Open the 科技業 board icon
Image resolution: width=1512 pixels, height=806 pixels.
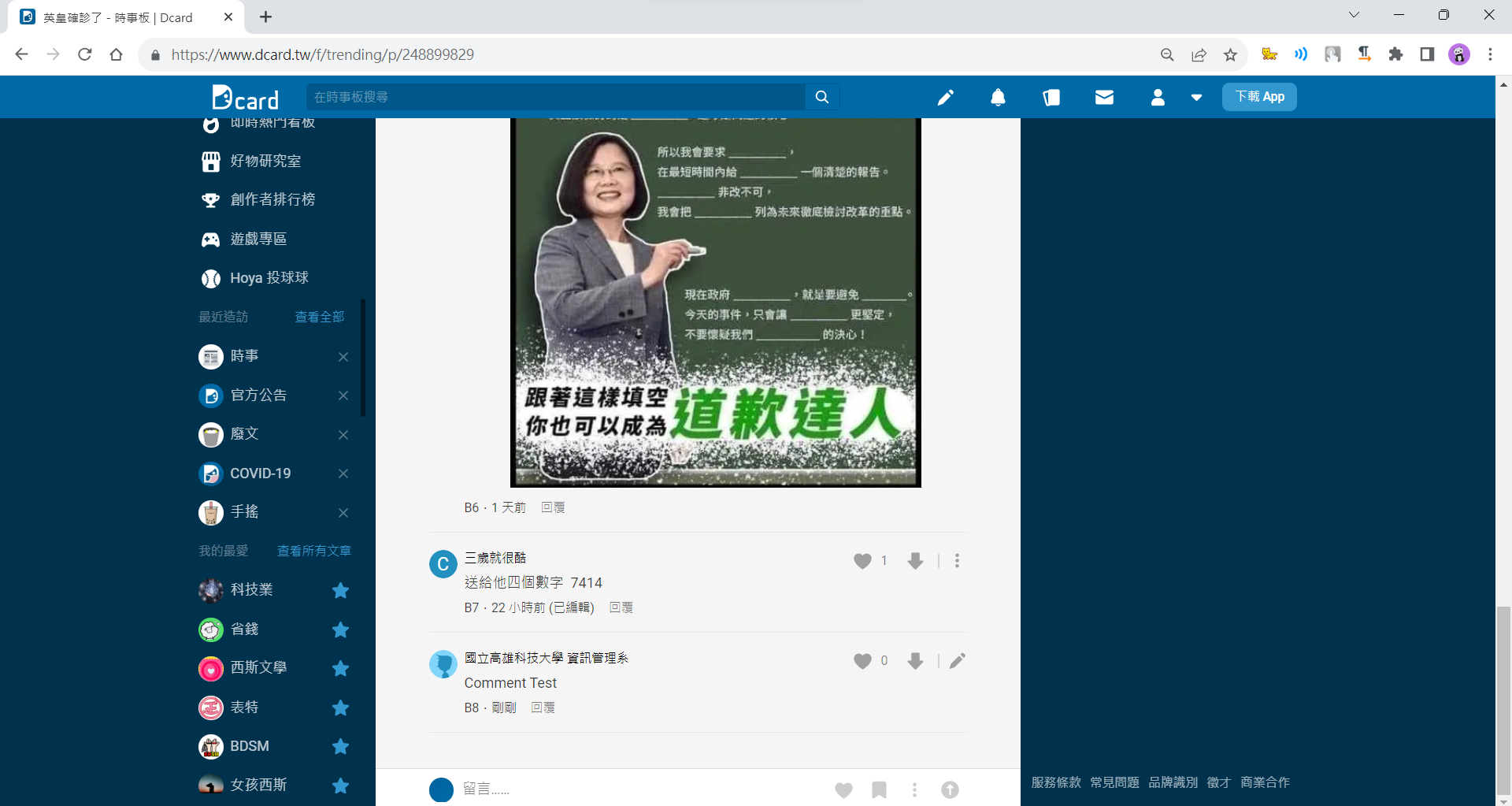pos(211,590)
